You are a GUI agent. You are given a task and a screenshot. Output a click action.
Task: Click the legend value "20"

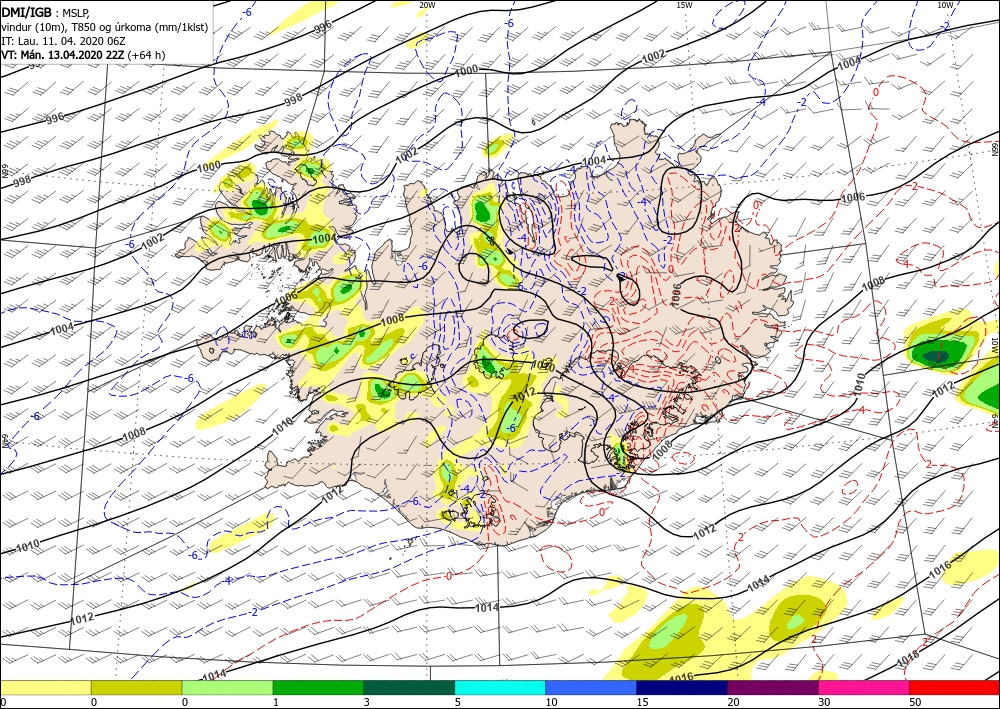(733, 702)
